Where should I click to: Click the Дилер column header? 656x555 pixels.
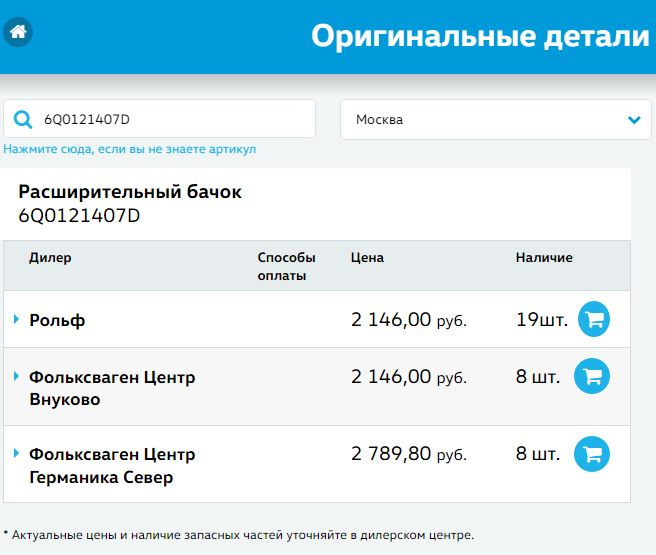tap(50, 258)
